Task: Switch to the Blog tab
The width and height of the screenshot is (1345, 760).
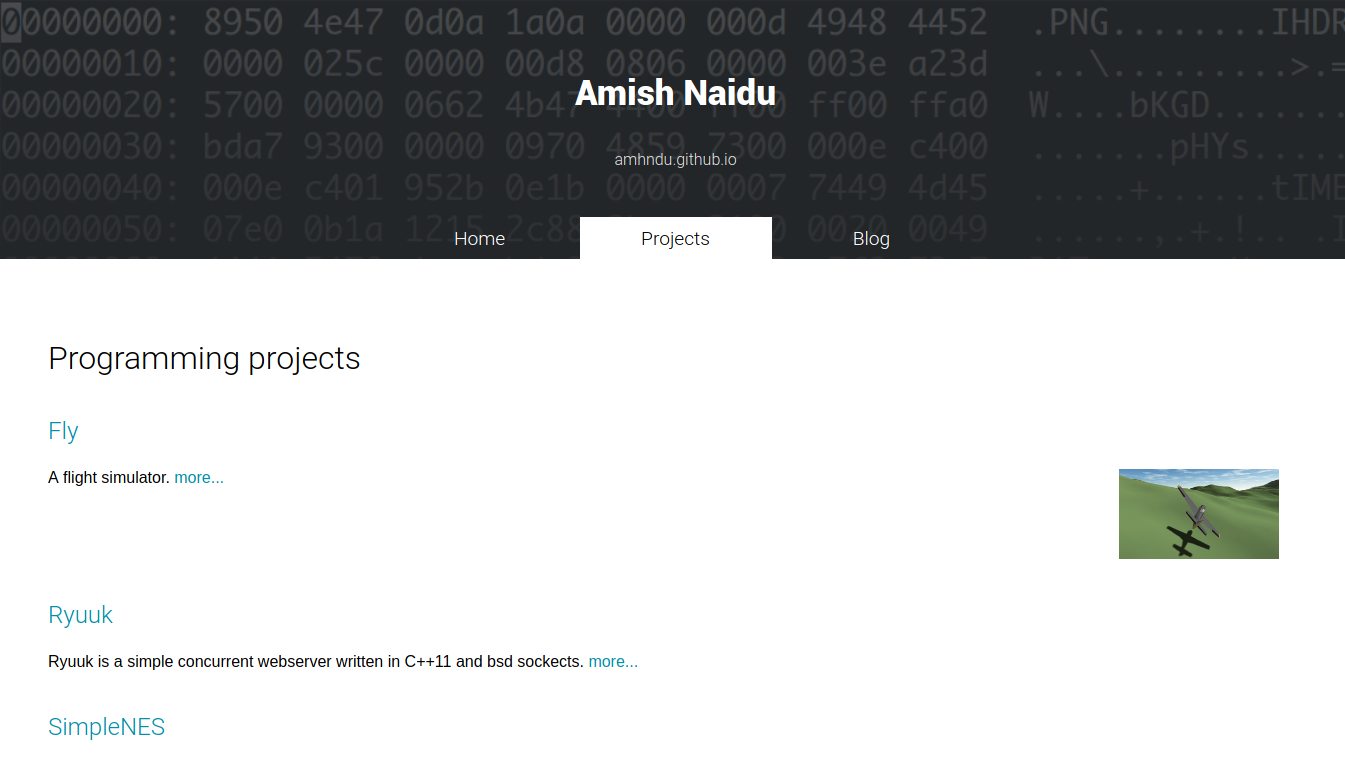Action: [871, 239]
